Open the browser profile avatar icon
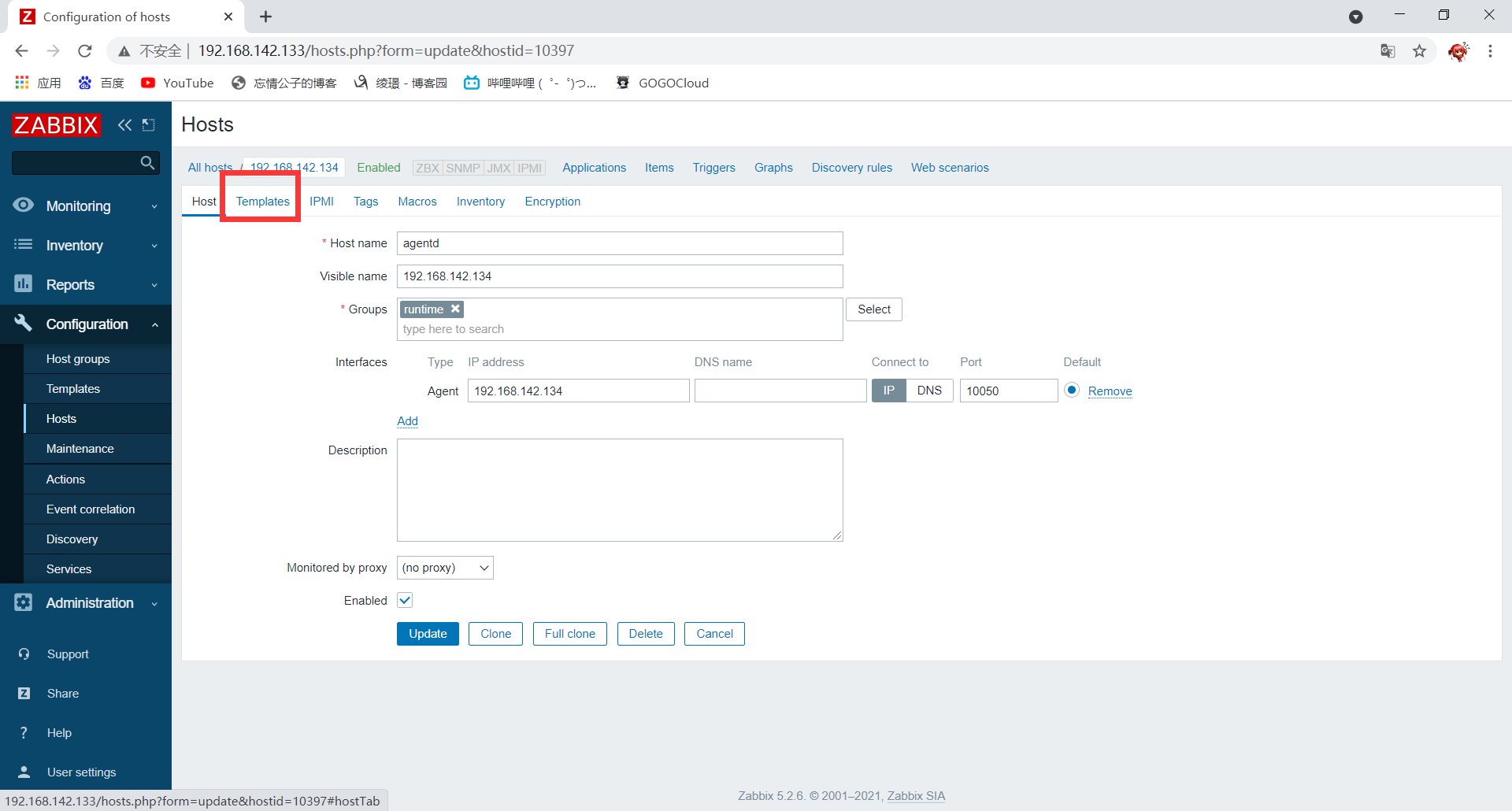The width and height of the screenshot is (1512, 811). 1458,51
